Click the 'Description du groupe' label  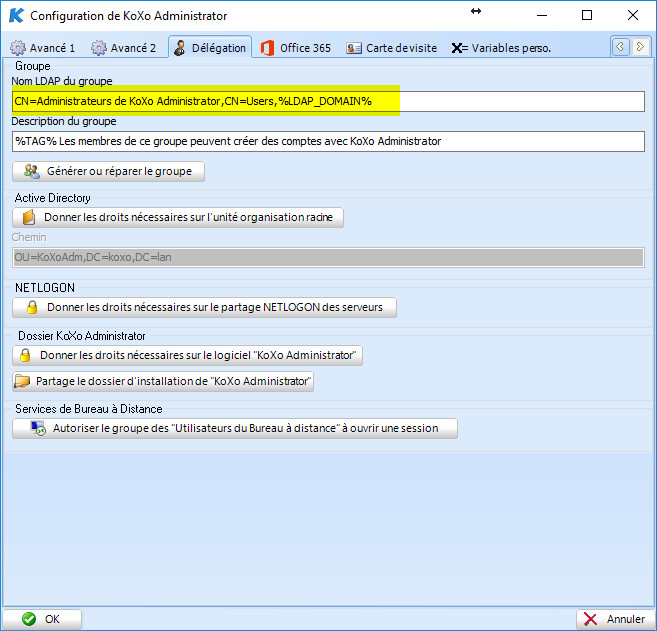point(64,121)
